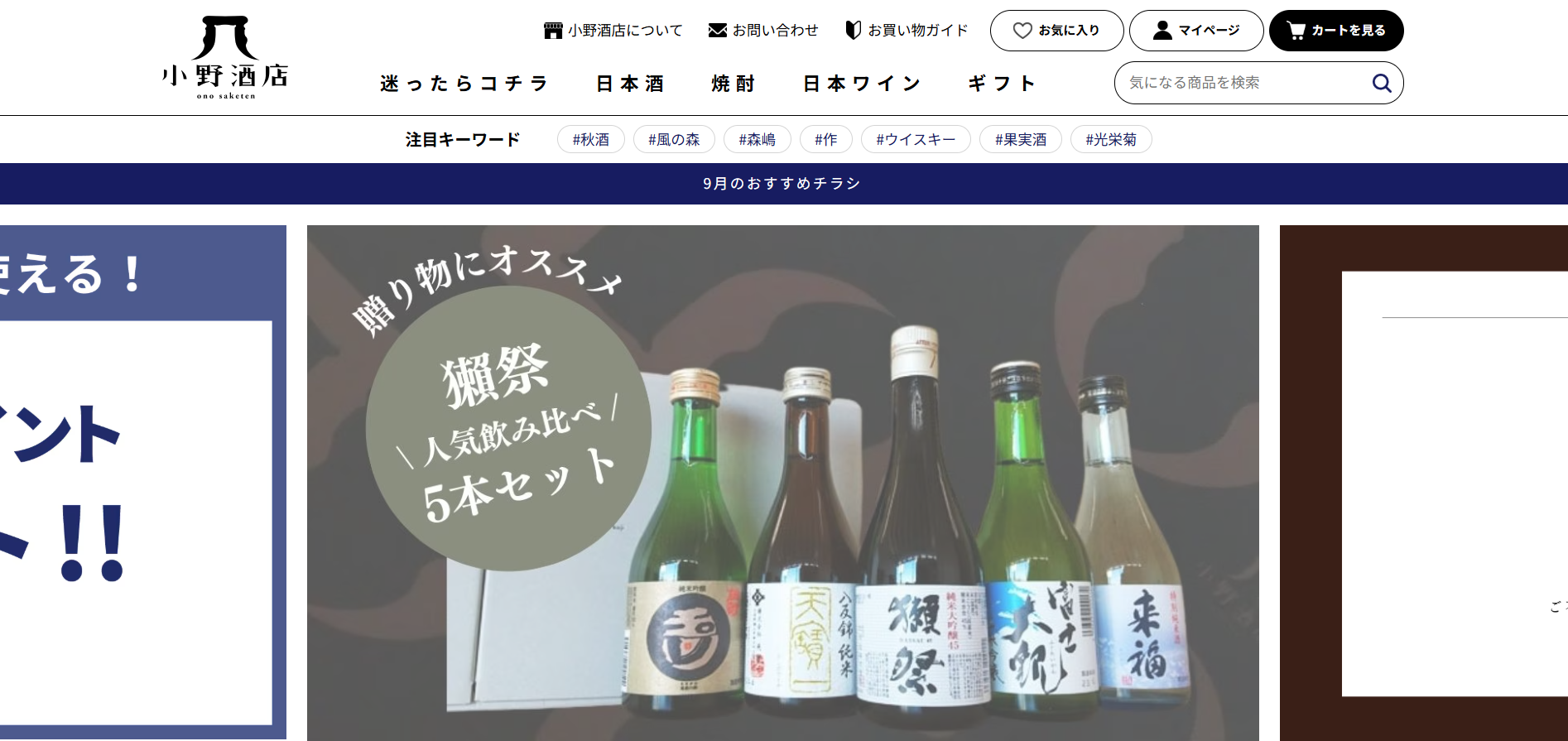1568x741 pixels.
Task: Open the 迷ったらコチラ menu
Action: click(464, 84)
